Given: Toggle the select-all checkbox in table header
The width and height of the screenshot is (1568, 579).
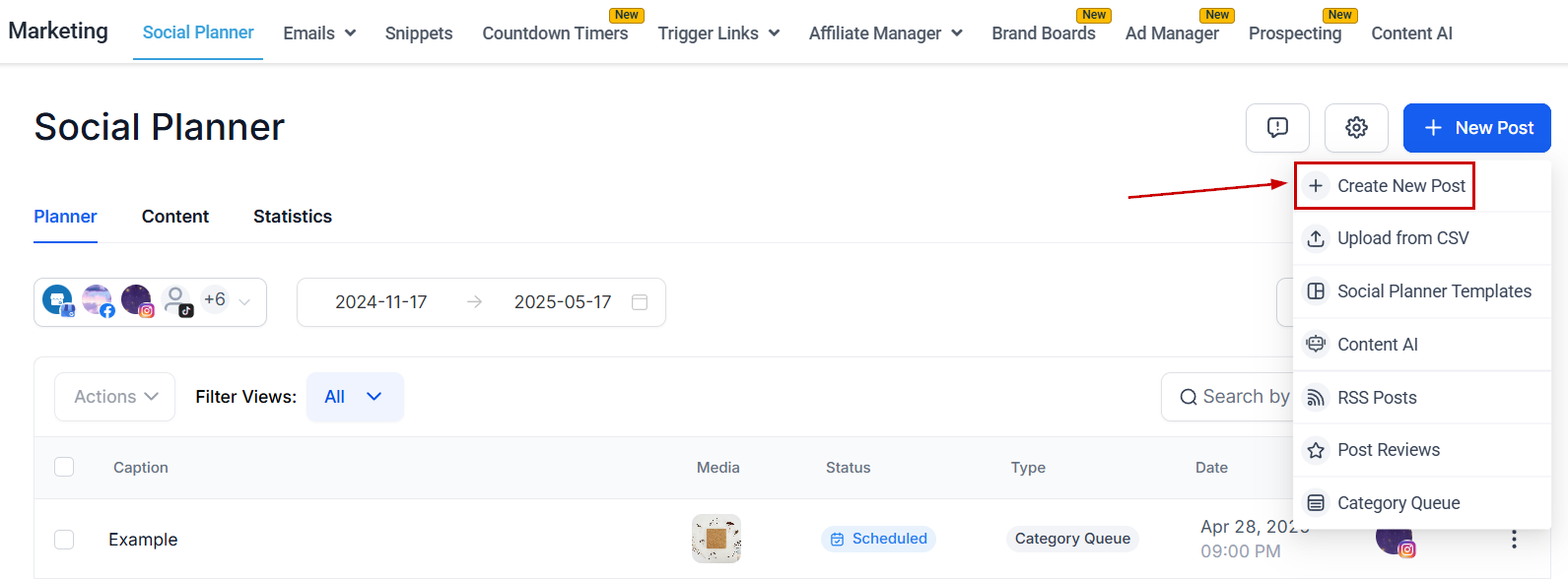Looking at the screenshot, I should pos(64,467).
